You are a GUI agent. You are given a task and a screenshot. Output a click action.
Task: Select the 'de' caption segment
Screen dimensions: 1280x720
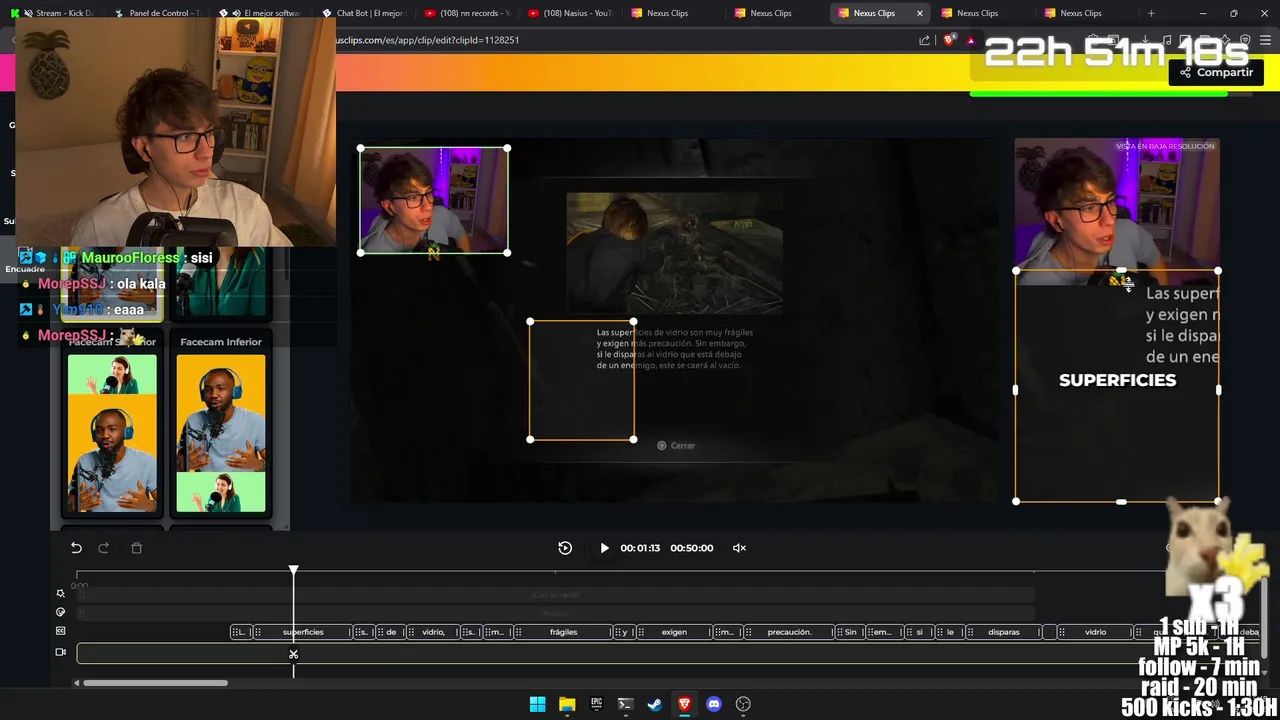tap(391, 632)
